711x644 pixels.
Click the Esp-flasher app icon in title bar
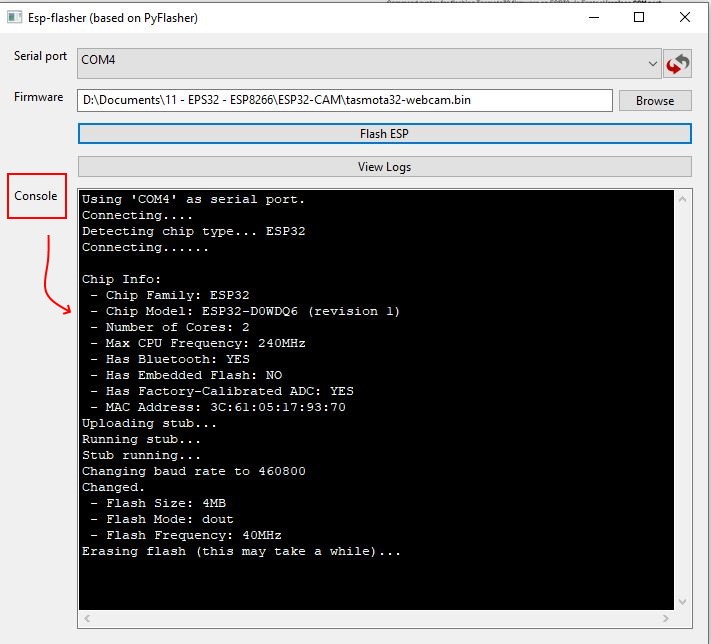coord(14,18)
